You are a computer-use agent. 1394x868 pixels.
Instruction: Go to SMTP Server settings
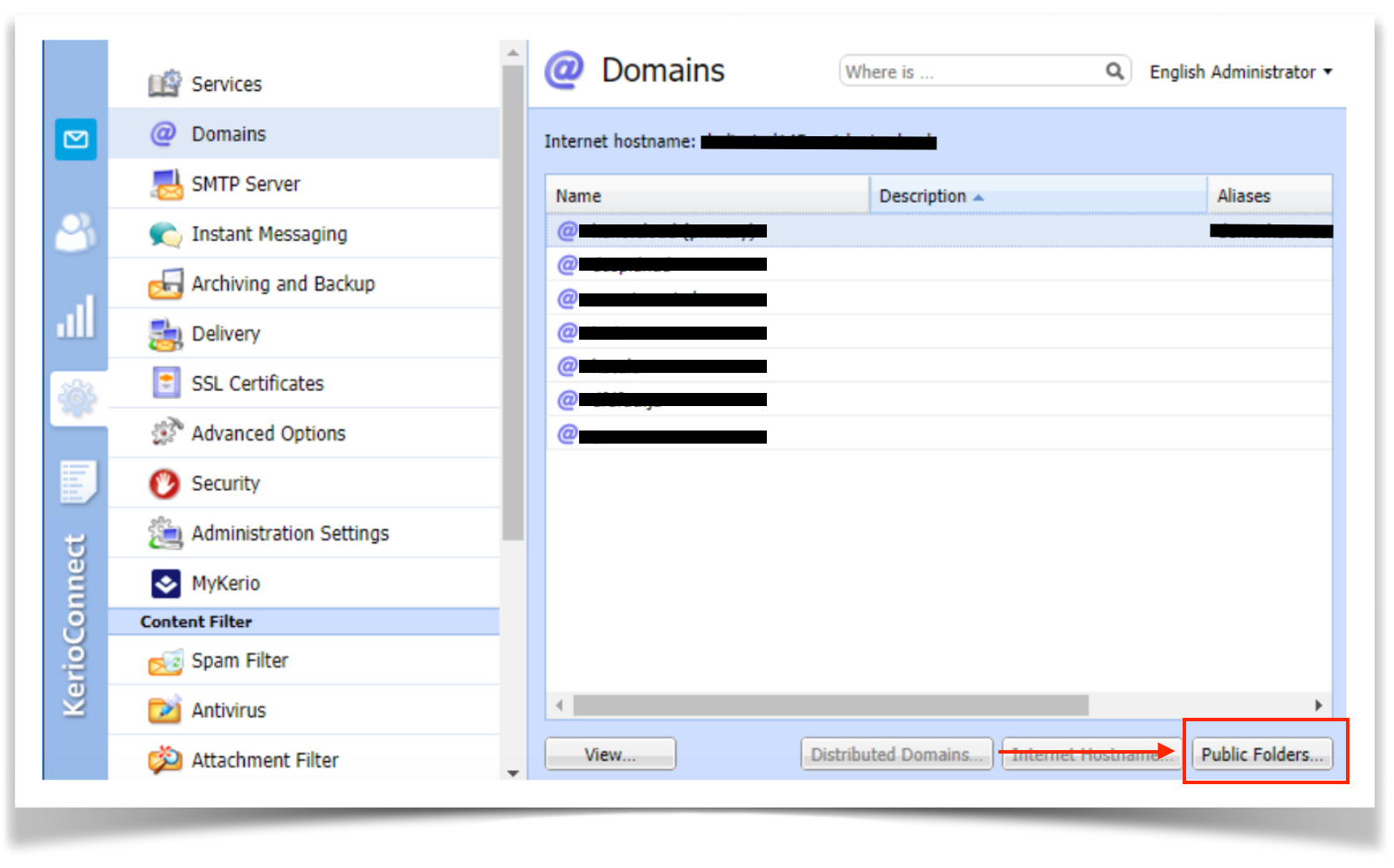(x=304, y=184)
